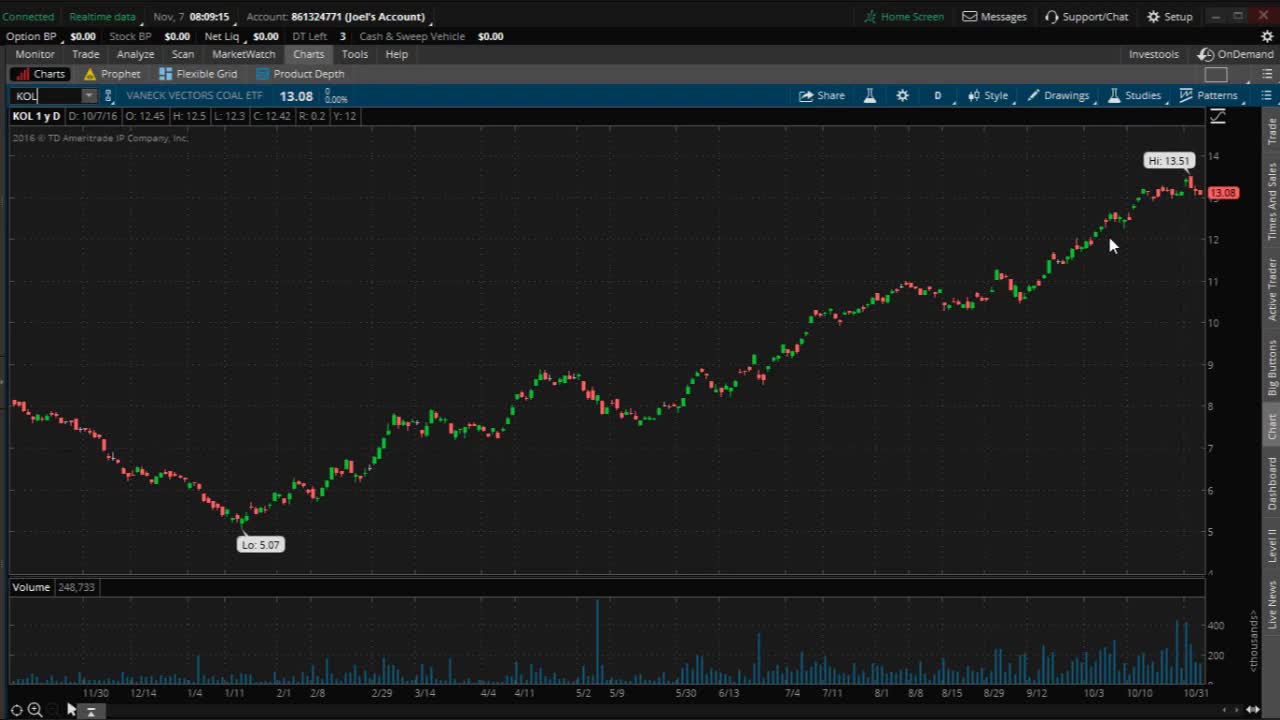1280x720 pixels.
Task: Open chart settings gear icon
Action: (x=903, y=96)
